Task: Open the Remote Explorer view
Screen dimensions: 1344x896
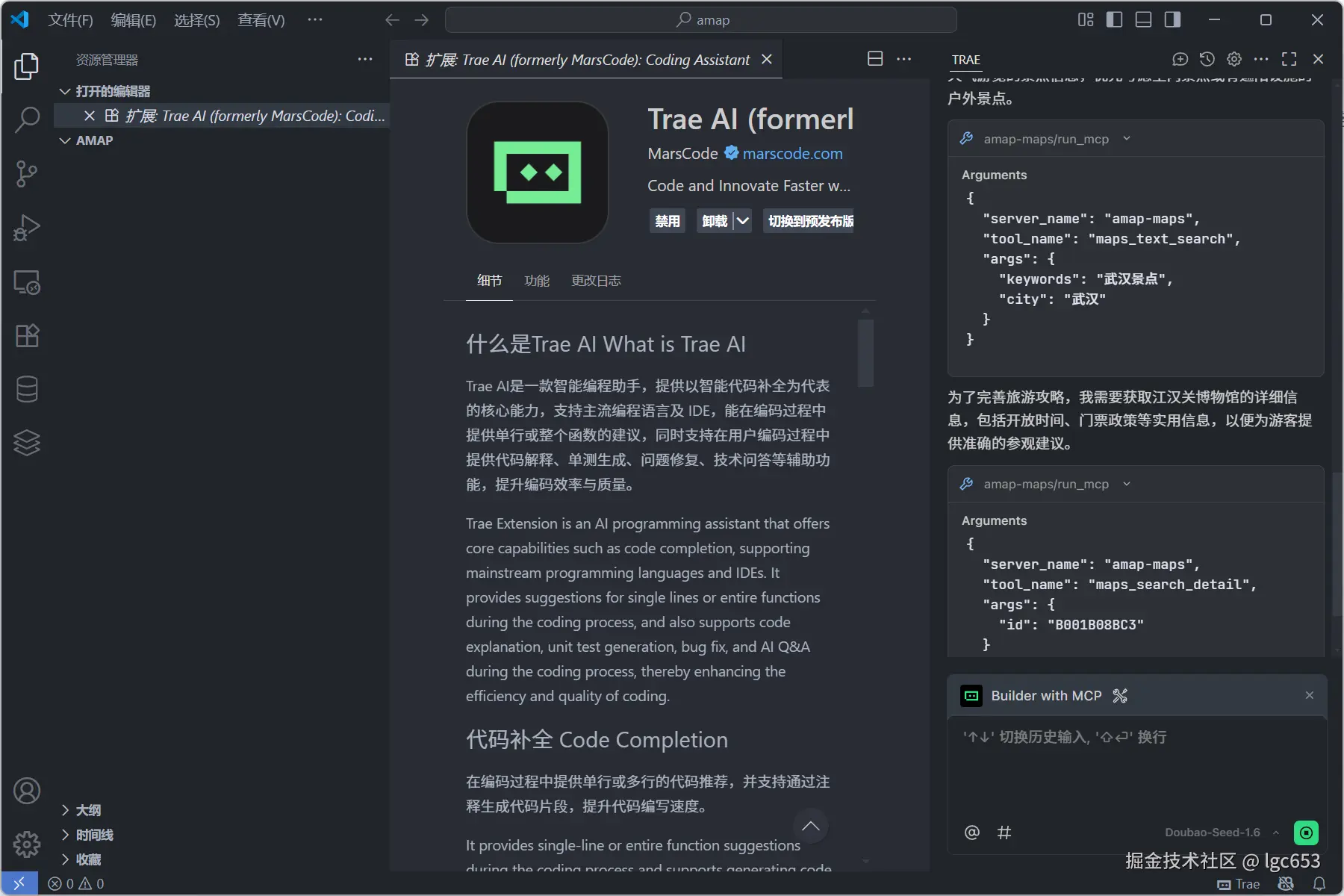Action: 27,282
